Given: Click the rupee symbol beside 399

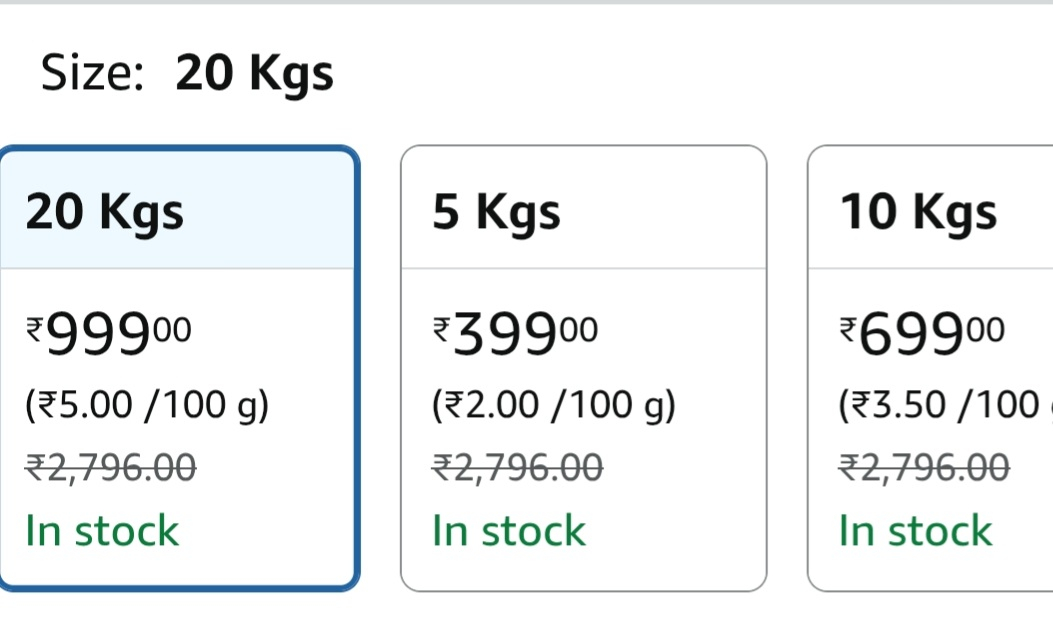Looking at the screenshot, I should pyautogui.click(x=442, y=325).
